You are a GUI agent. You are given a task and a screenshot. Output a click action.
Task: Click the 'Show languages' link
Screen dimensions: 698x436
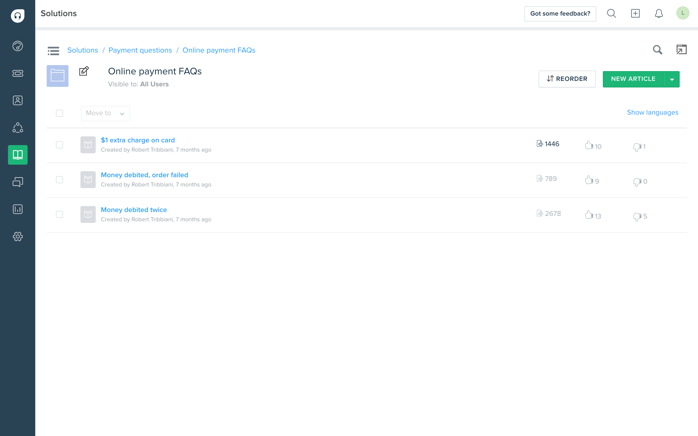click(x=652, y=113)
